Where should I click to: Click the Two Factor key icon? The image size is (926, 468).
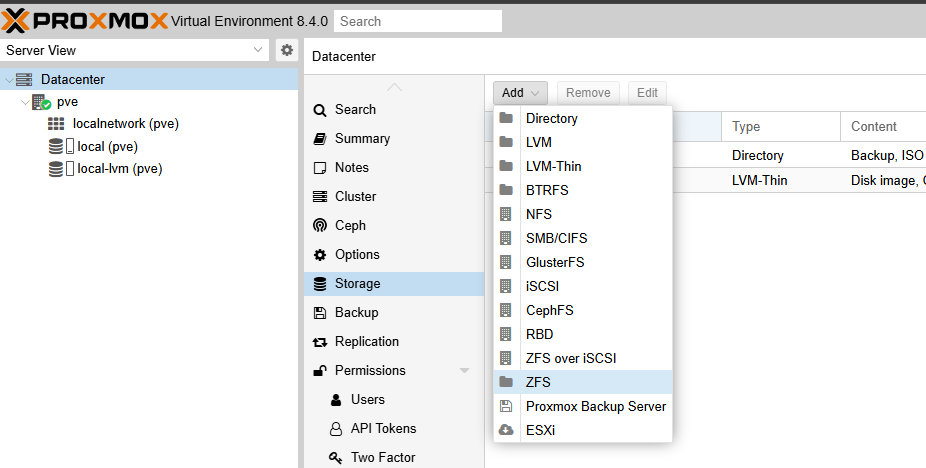point(336,458)
